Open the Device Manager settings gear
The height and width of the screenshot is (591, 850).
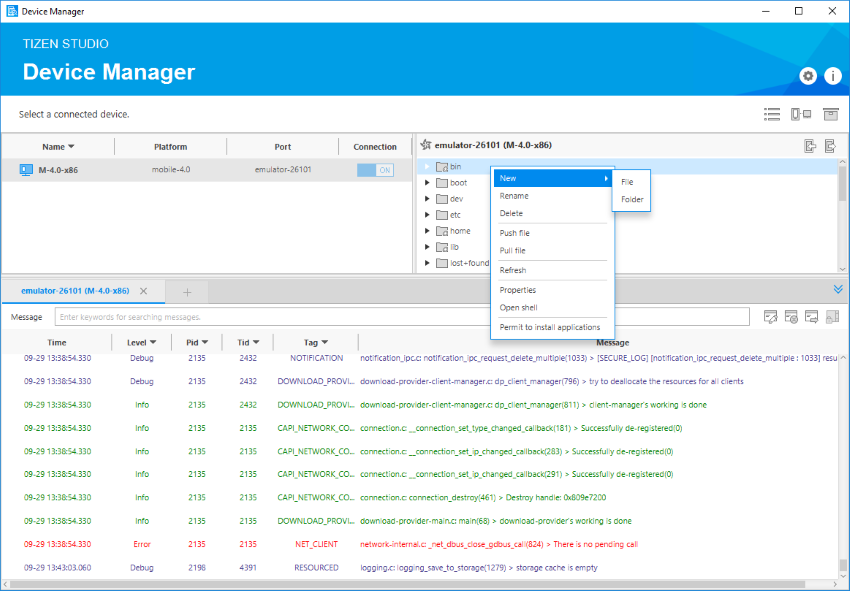pyautogui.click(x=809, y=75)
